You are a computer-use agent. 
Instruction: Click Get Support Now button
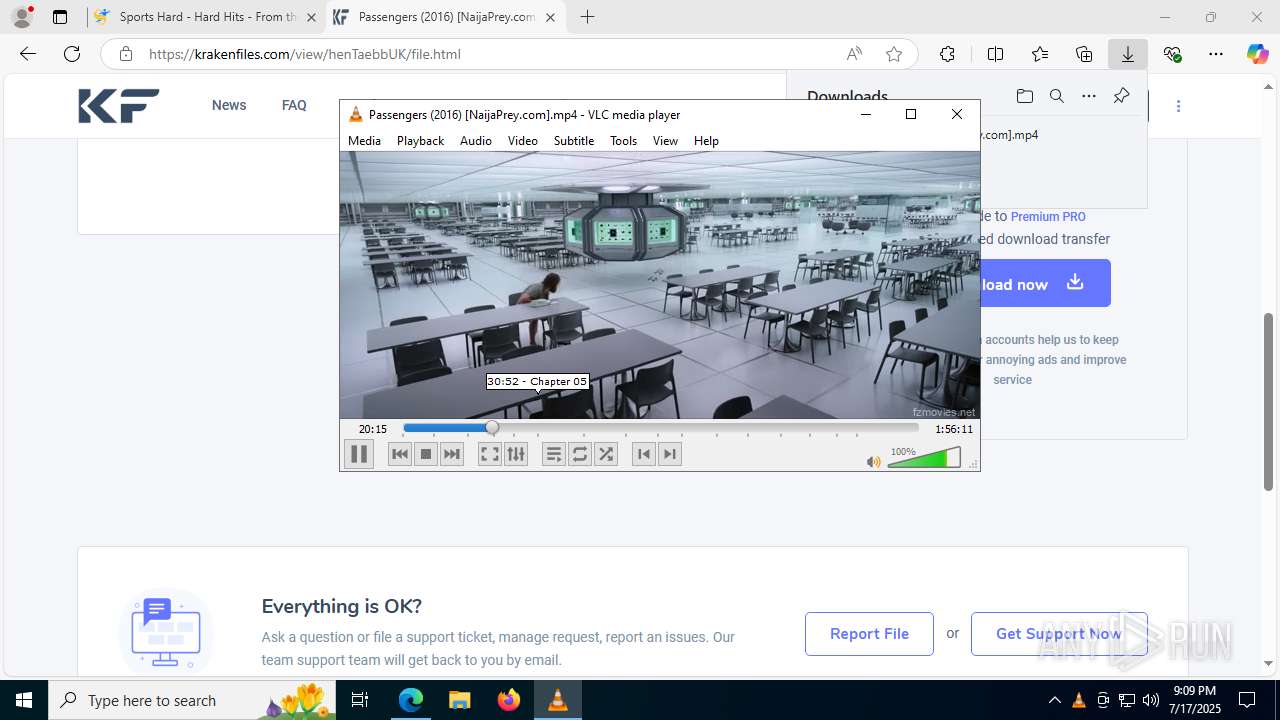(1059, 634)
